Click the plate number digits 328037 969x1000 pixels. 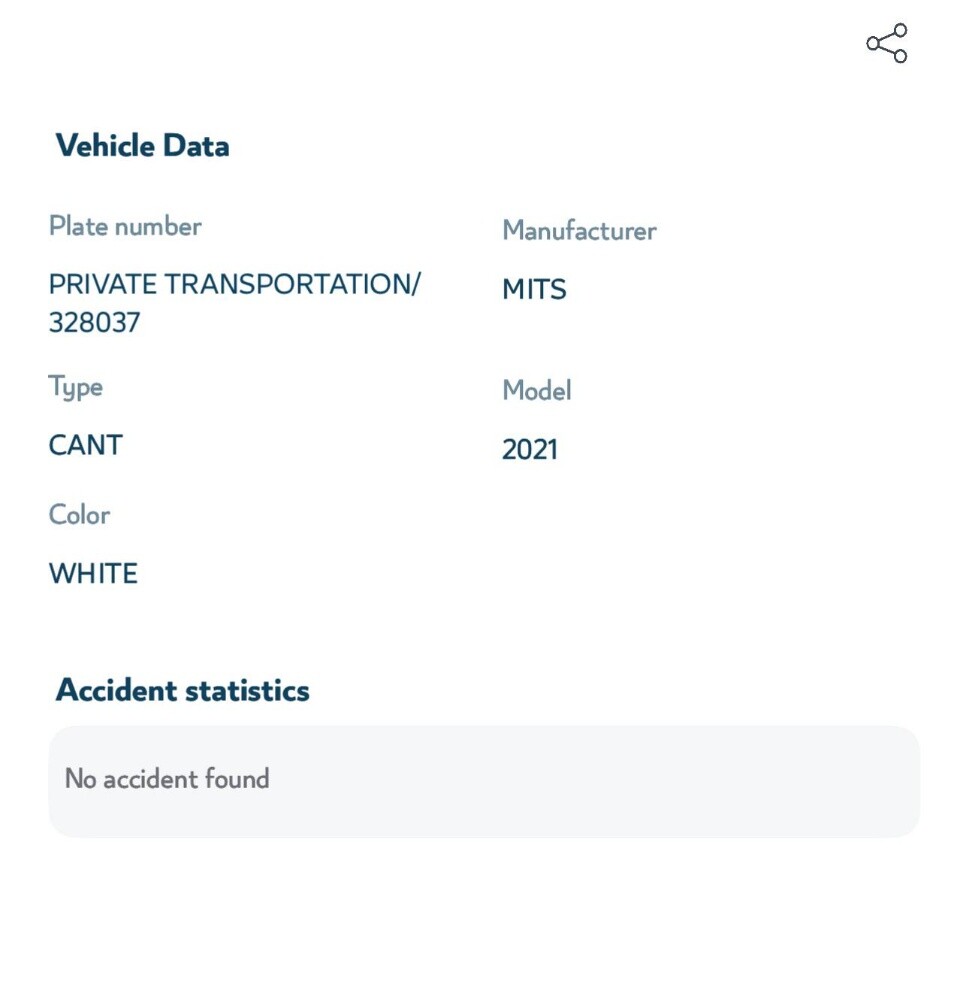(x=94, y=323)
